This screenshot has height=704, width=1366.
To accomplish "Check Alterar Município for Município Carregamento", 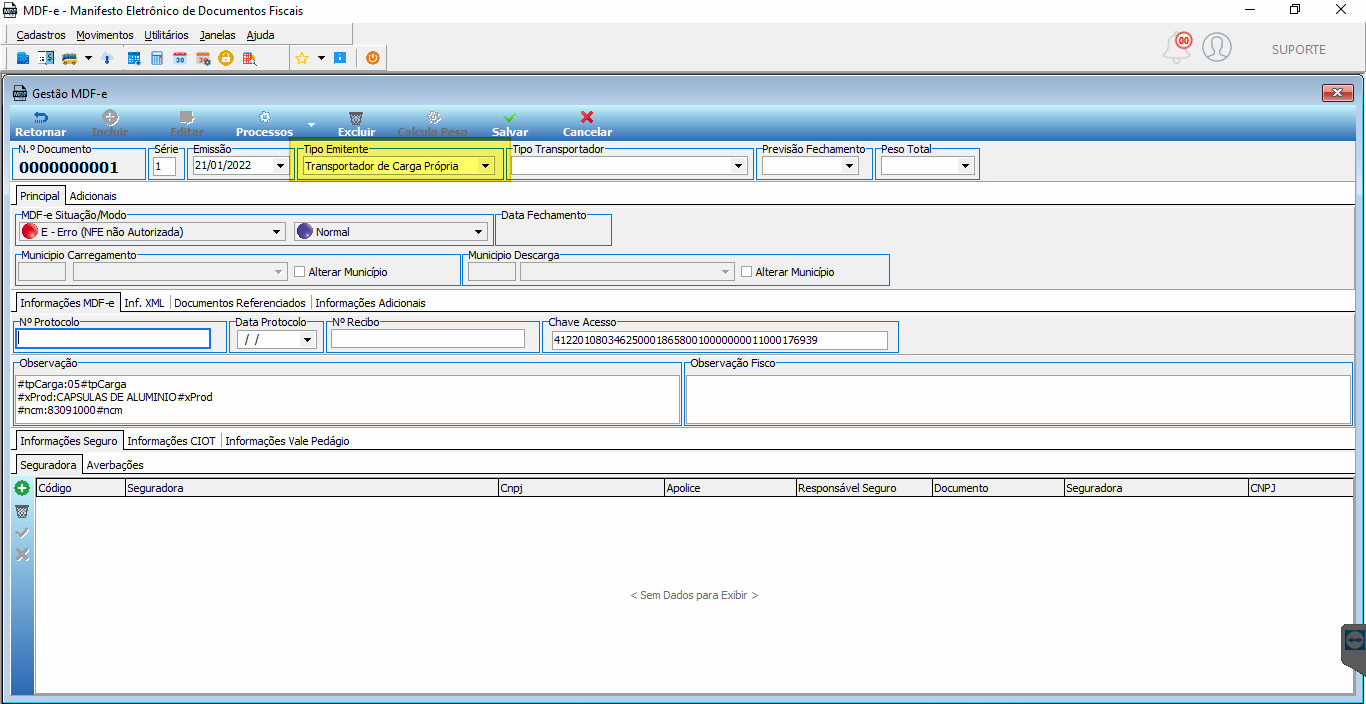I will tap(299, 272).
